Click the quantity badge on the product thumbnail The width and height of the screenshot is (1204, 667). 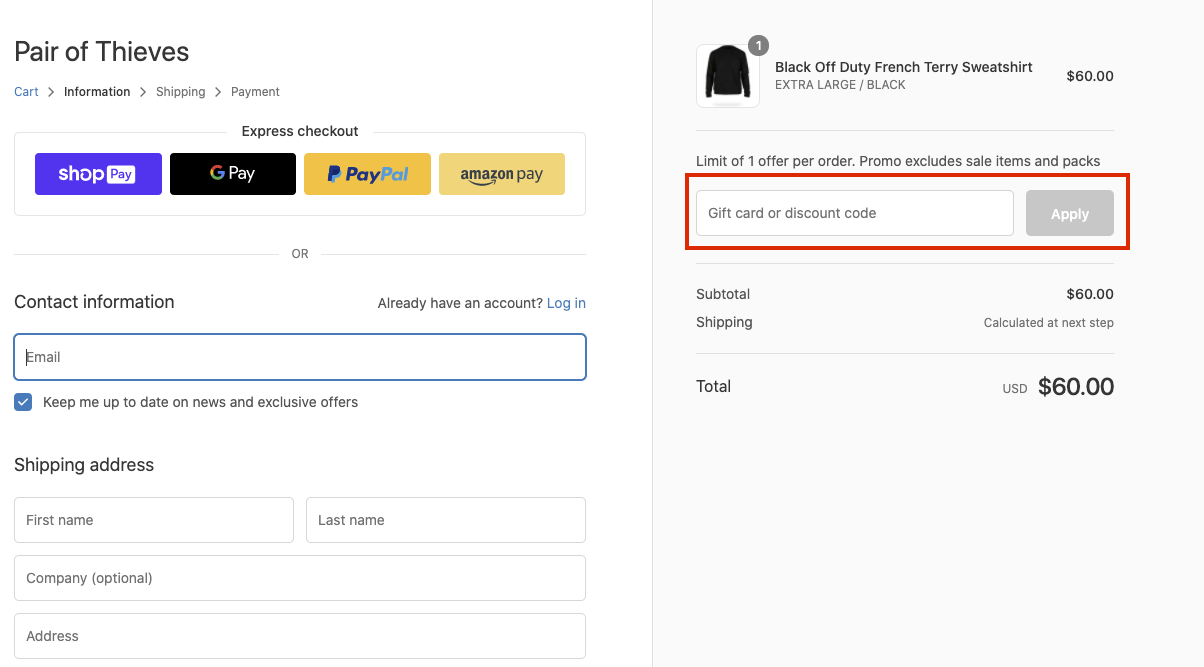point(758,45)
